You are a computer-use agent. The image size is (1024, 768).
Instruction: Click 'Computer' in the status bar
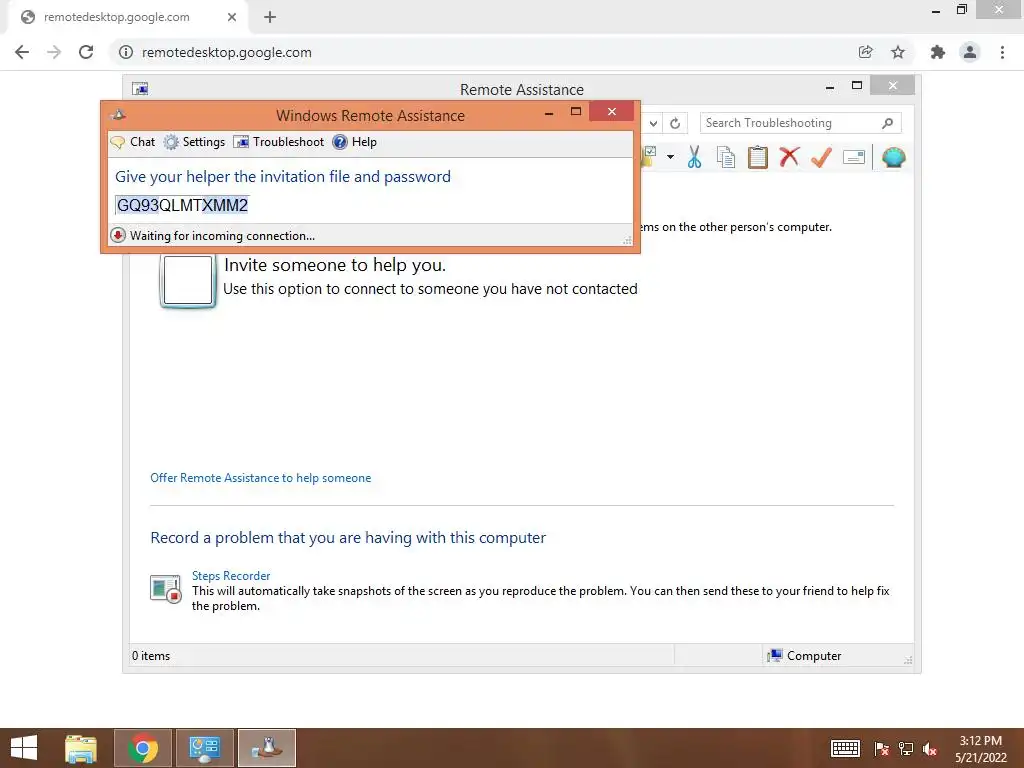[805, 656]
